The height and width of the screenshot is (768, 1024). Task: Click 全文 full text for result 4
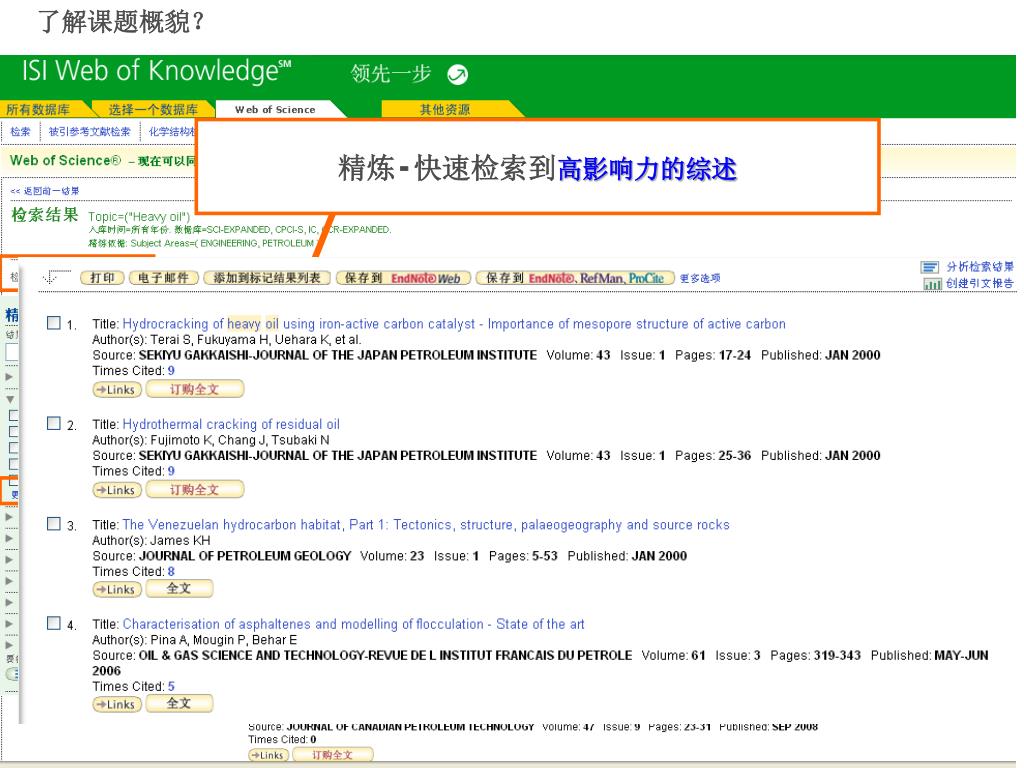pos(179,704)
